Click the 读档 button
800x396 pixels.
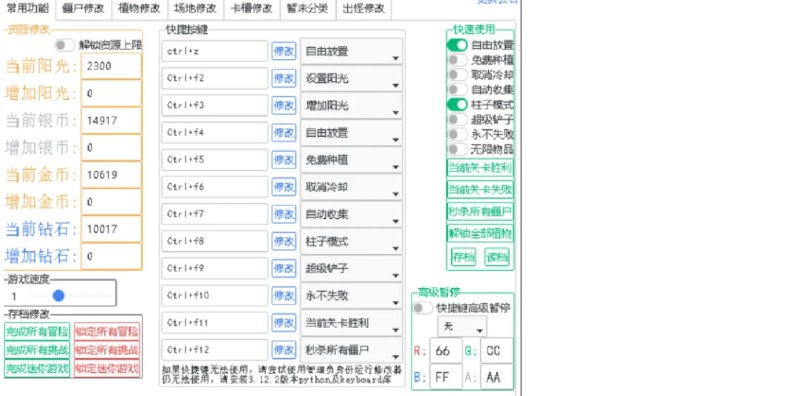[x=497, y=257]
